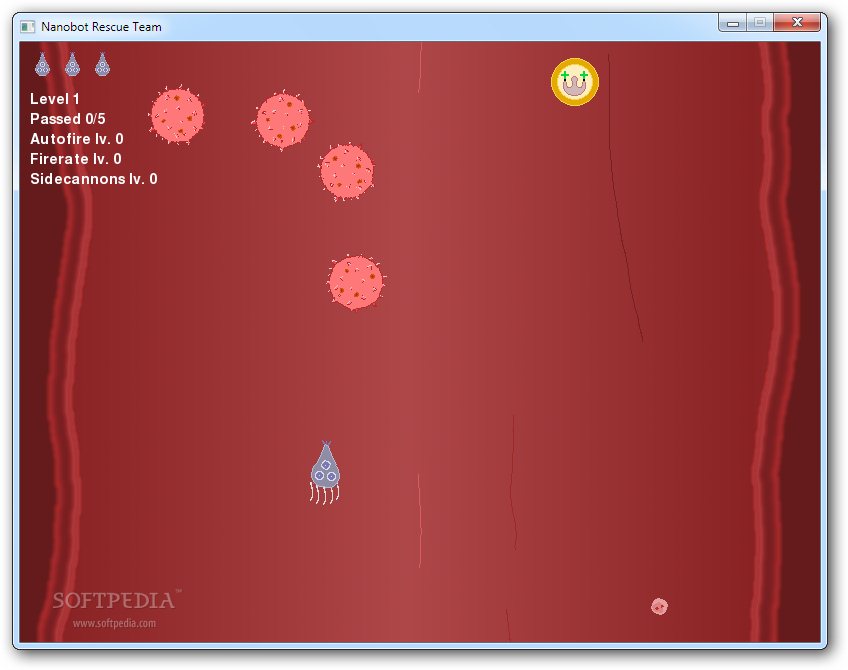Image resolution: width=848 pixels, height=670 pixels.
Task: Minimize the Nanobot Rescue Team window
Action: tap(733, 23)
